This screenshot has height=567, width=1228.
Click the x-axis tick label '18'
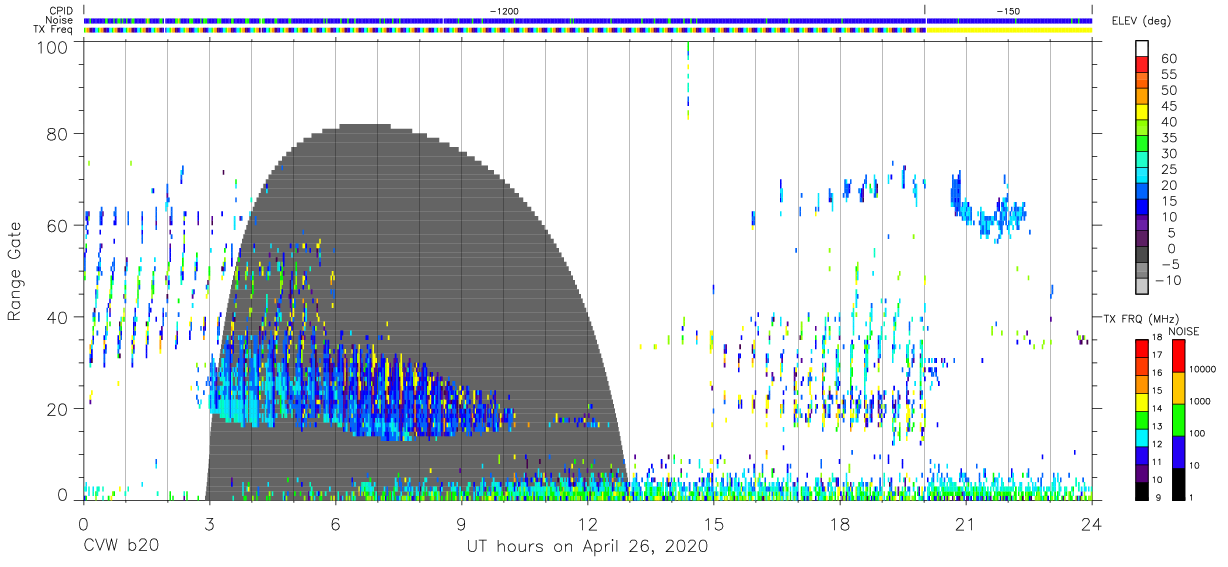(x=840, y=524)
